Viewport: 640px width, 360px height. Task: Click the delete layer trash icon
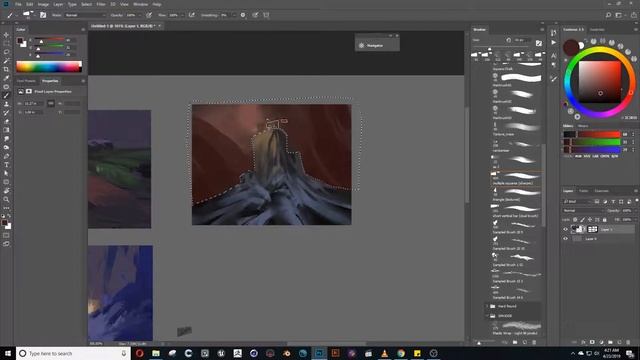pos(628,342)
